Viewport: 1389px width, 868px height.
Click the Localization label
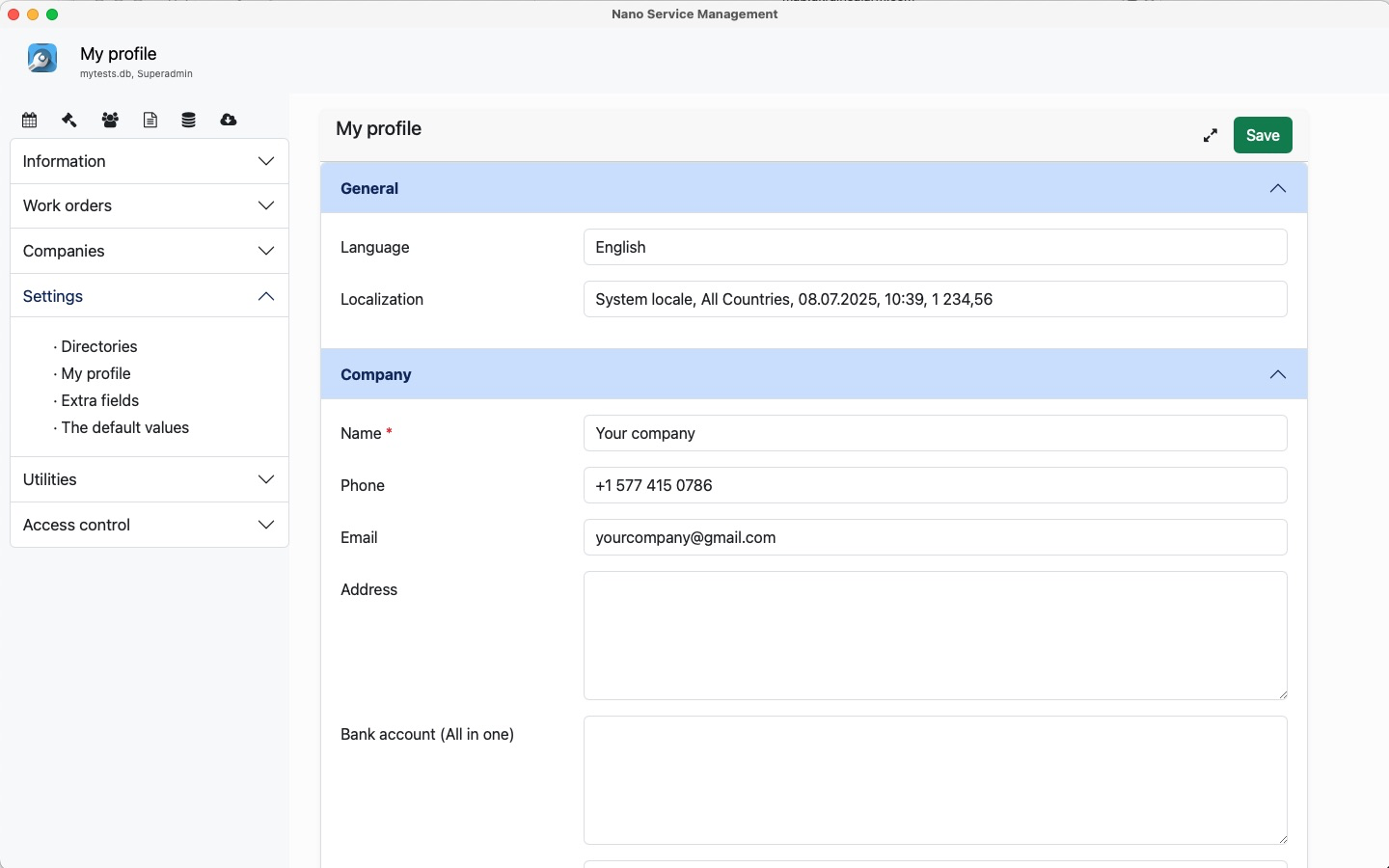(x=382, y=300)
